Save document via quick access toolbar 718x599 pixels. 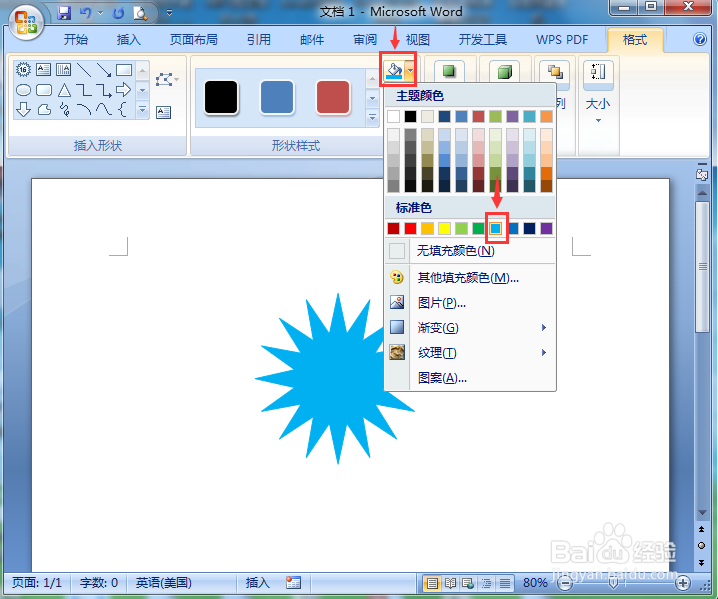(64, 13)
